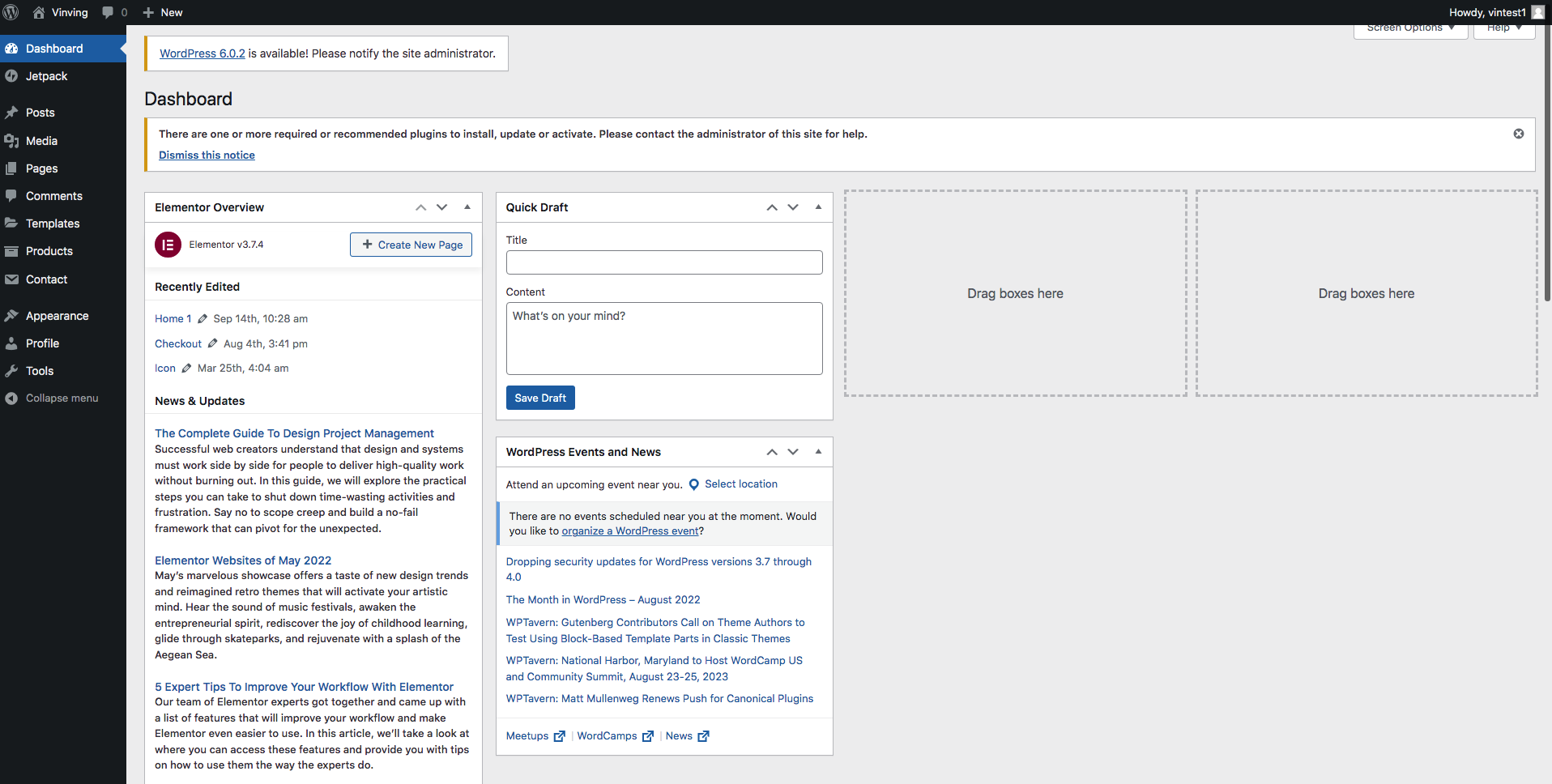Go to Pages in the sidebar

[x=63, y=168]
